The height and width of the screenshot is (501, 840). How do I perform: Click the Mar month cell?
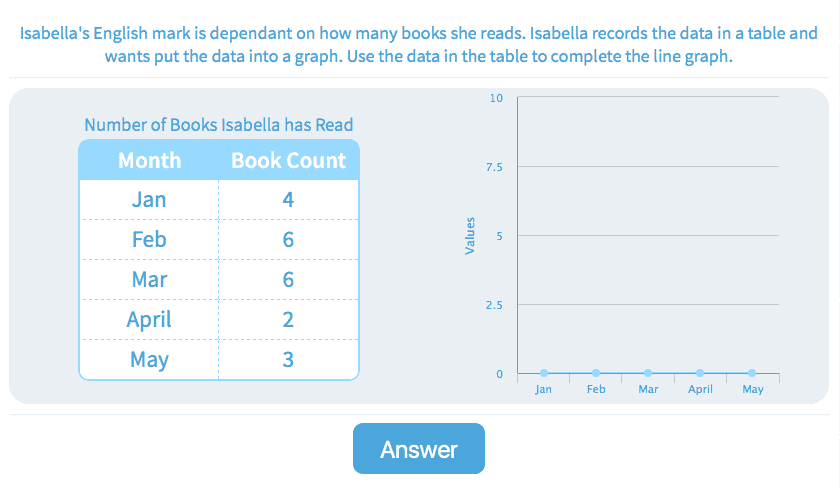149,280
